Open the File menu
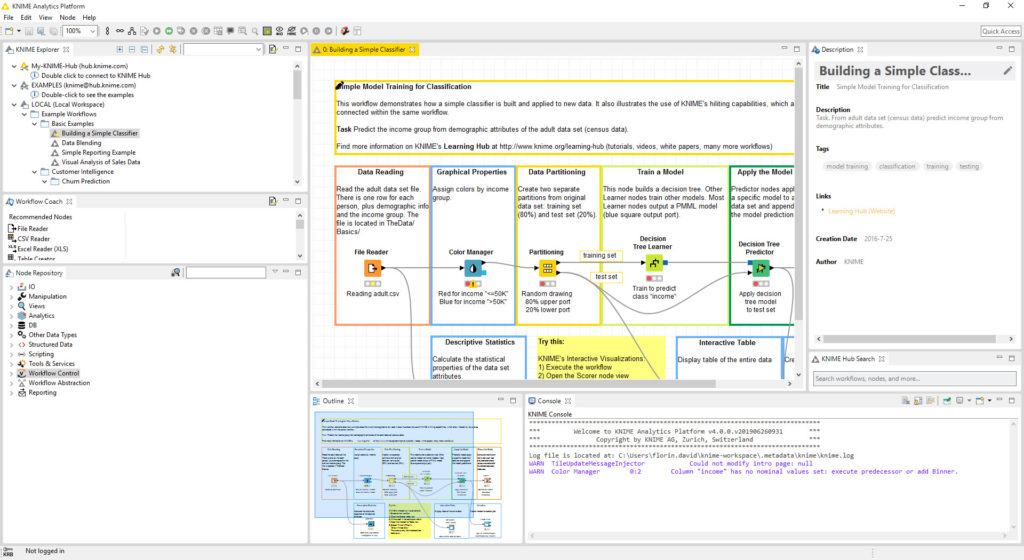The width and height of the screenshot is (1024, 560). pos(8,18)
